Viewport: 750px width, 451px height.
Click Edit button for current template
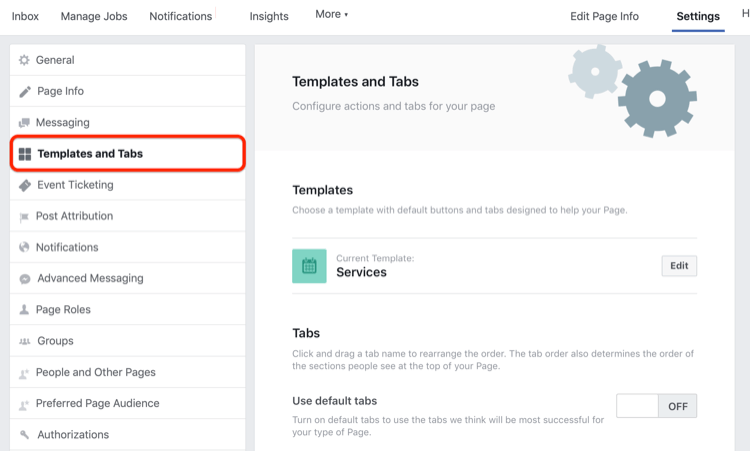pos(679,266)
